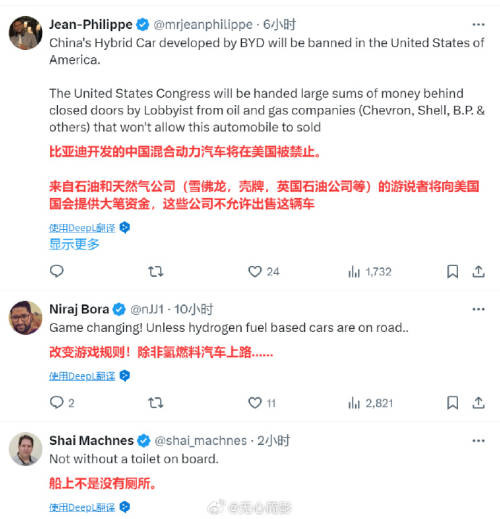Click 显示更多 to show more text
500x519 pixels.
tap(74, 244)
